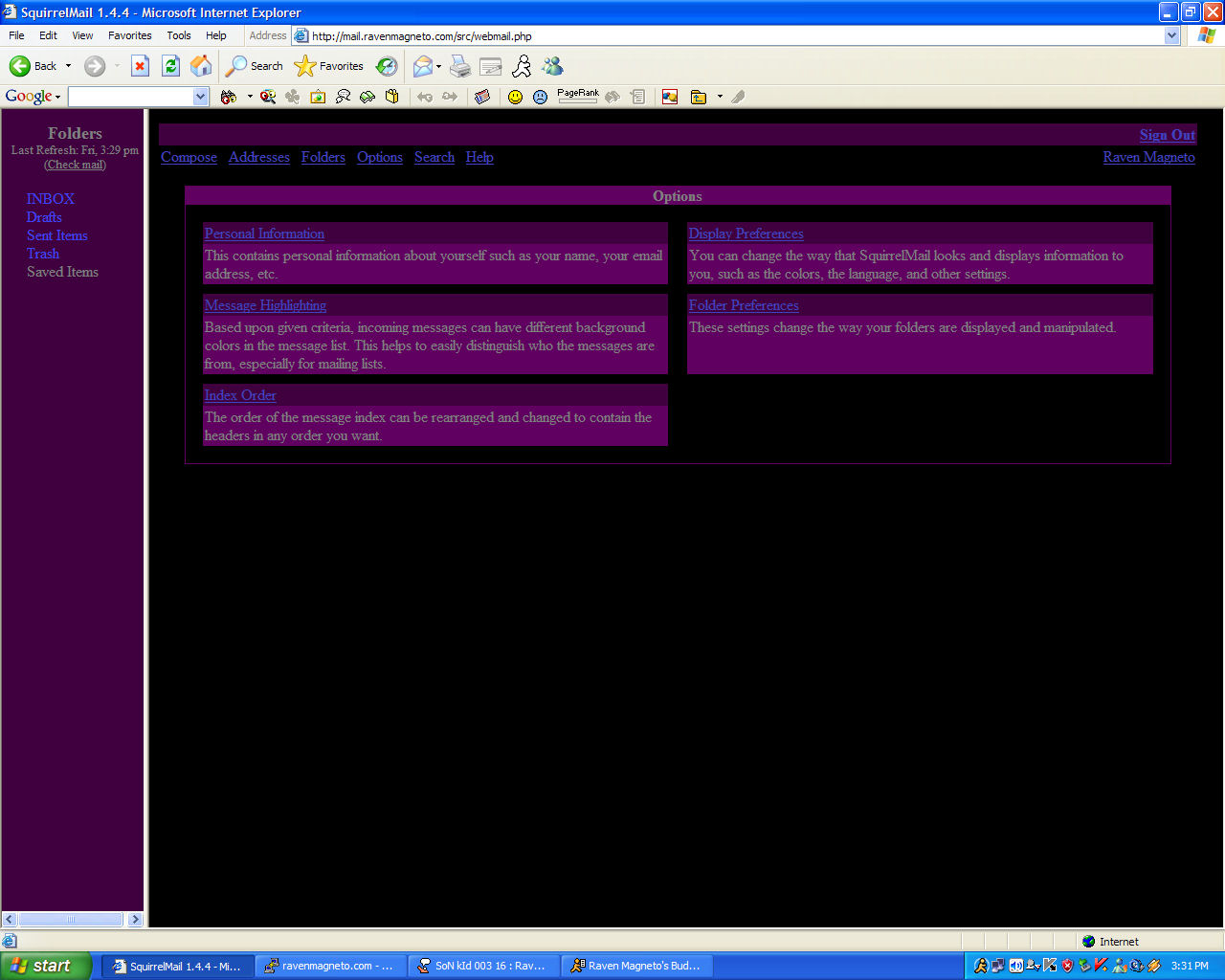The image size is (1225, 980).
Task: Open the History toolbar icon
Action: coord(387,66)
